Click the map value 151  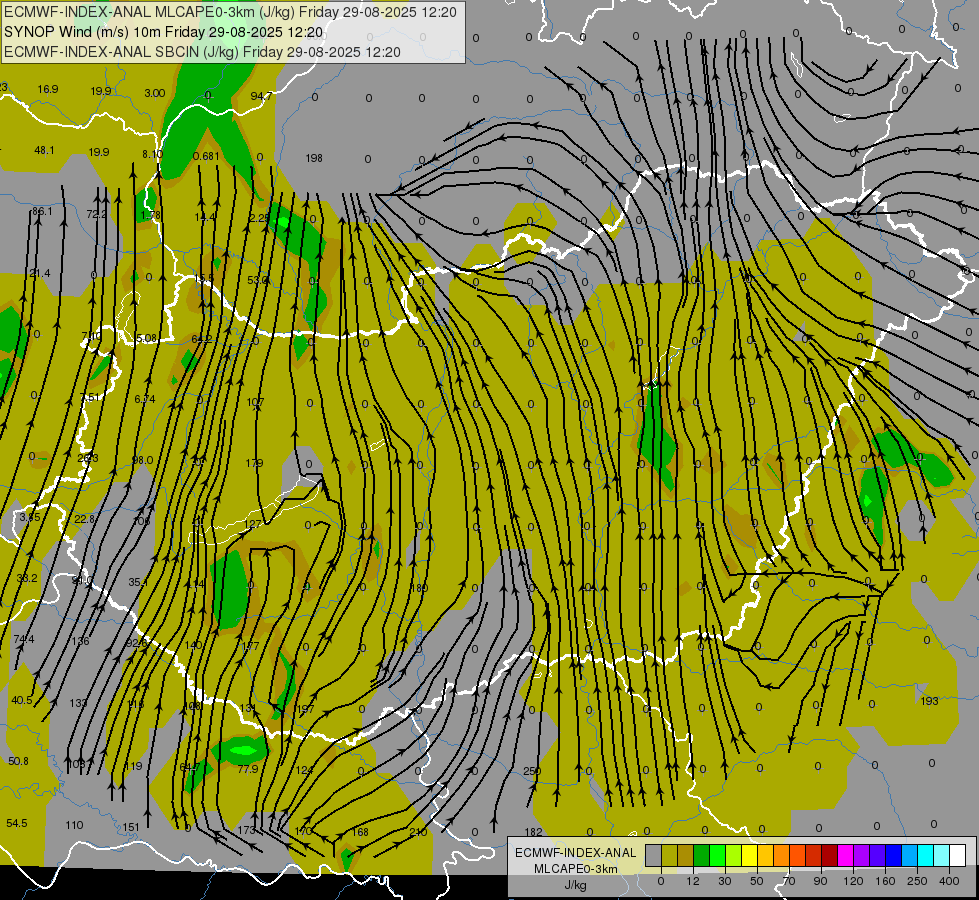tap(130, 827)
